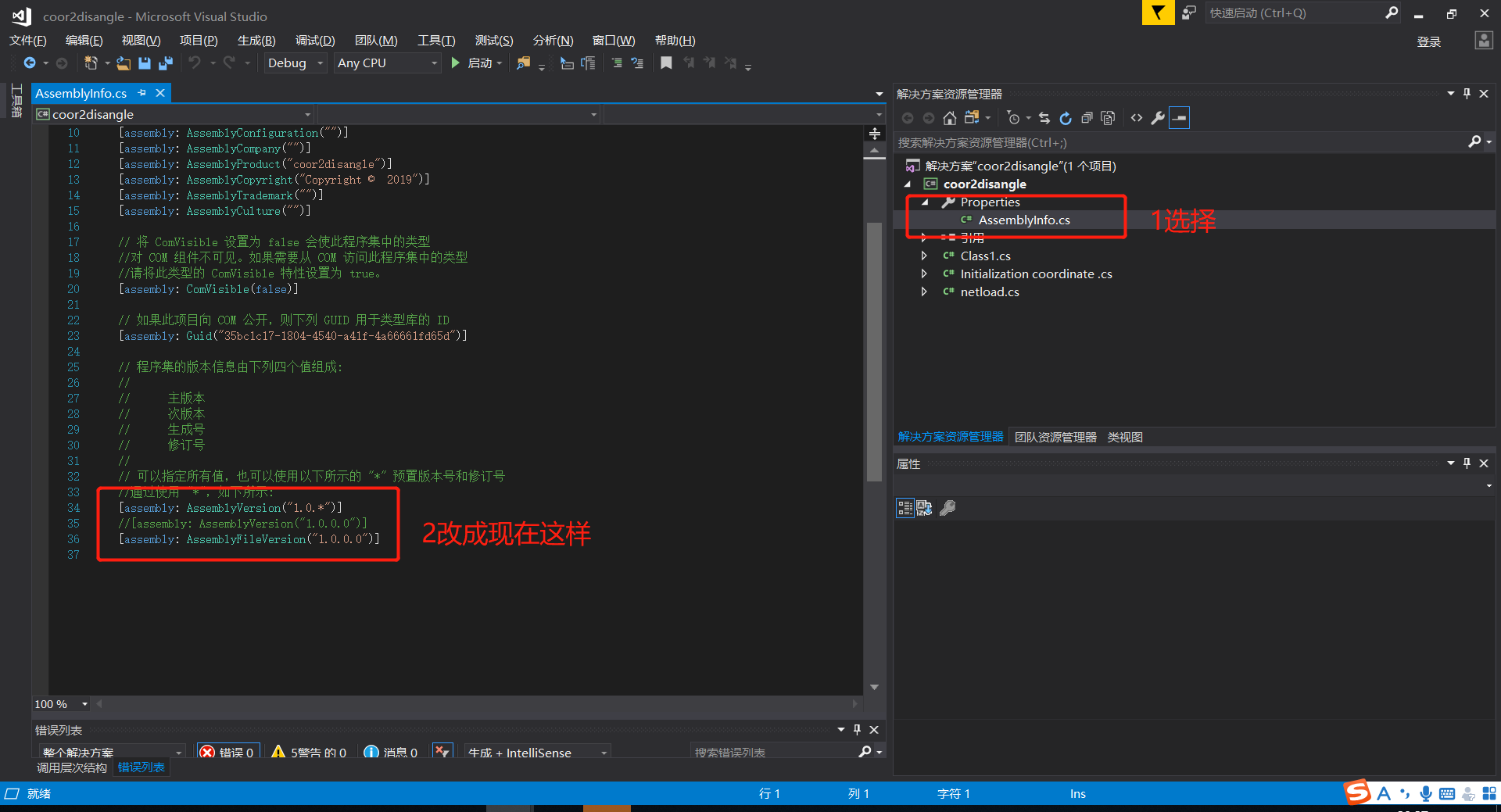Expand the Class1.cs tree item

tap(925, 256)
